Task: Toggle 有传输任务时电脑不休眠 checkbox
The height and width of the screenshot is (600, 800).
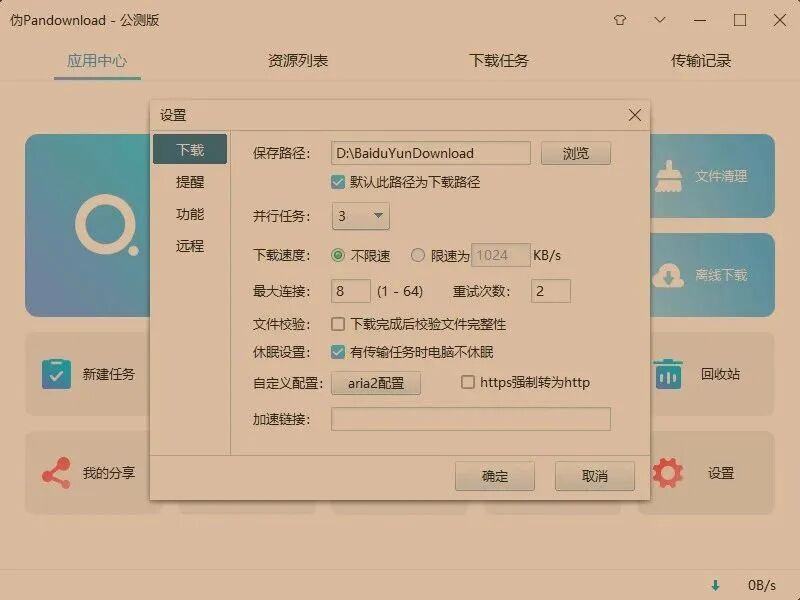Action: (x=338, y=352)
